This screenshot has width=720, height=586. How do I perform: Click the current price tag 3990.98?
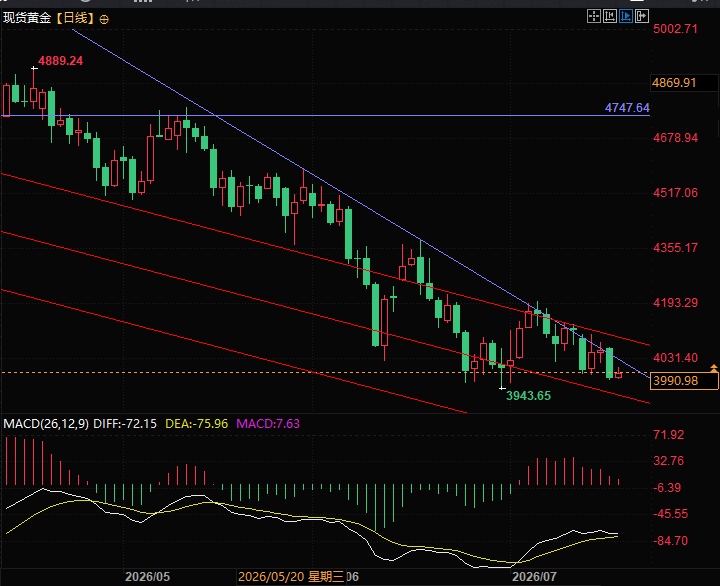pyautogui.click(x=684, y=381)
